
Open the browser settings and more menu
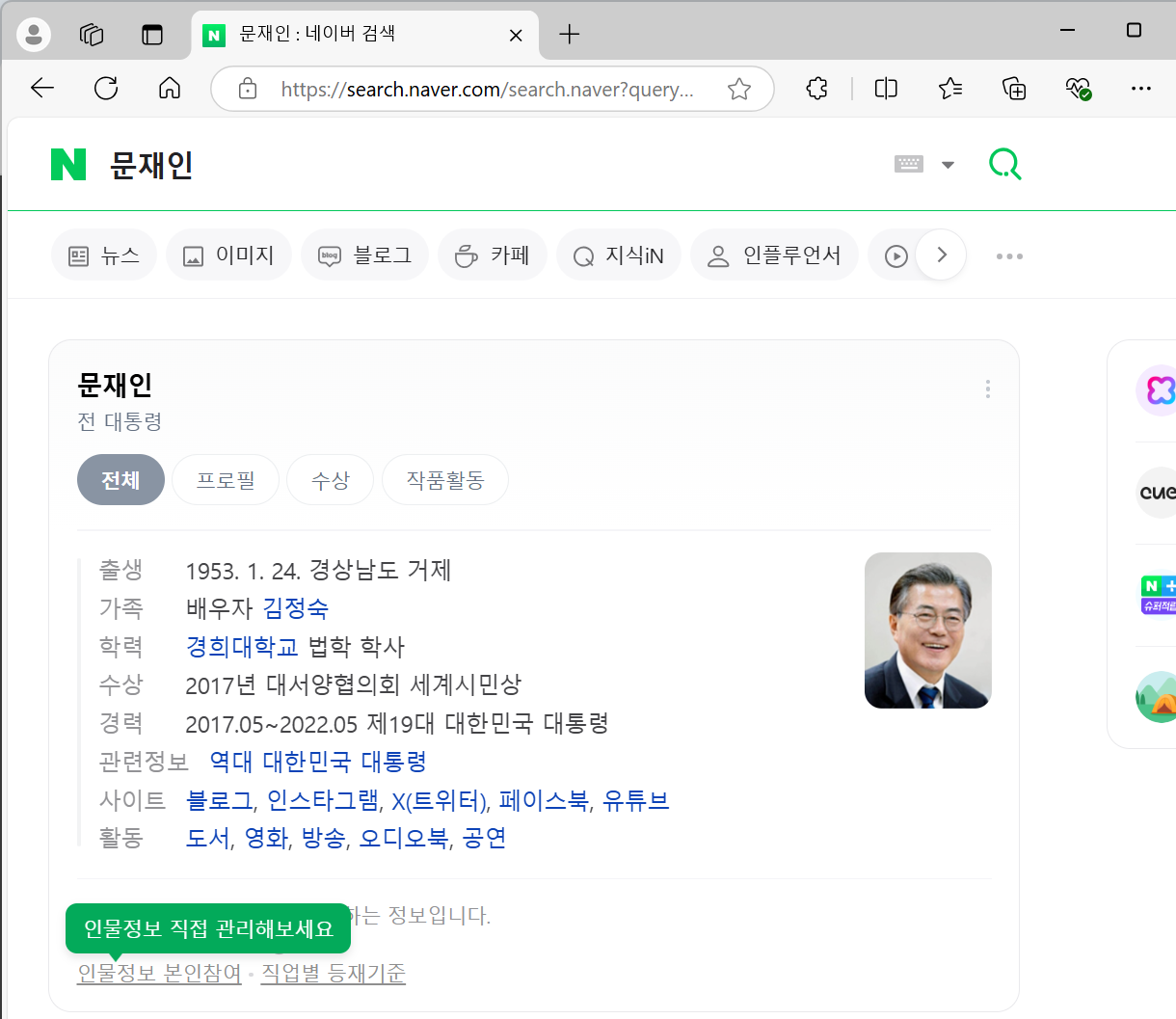[1141, 89]
